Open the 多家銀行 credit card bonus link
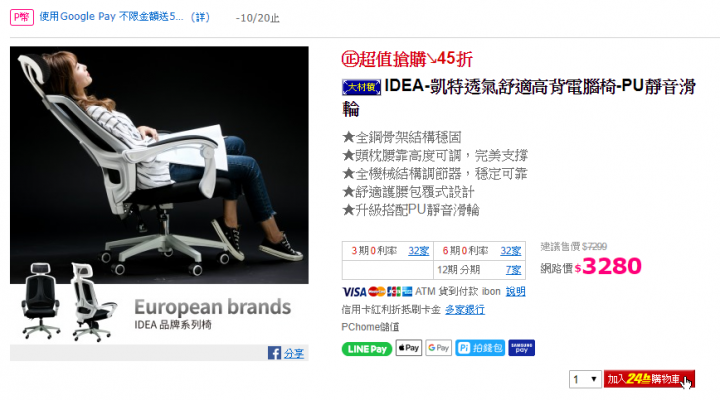The image size is (720, 400). click(465, 310)
